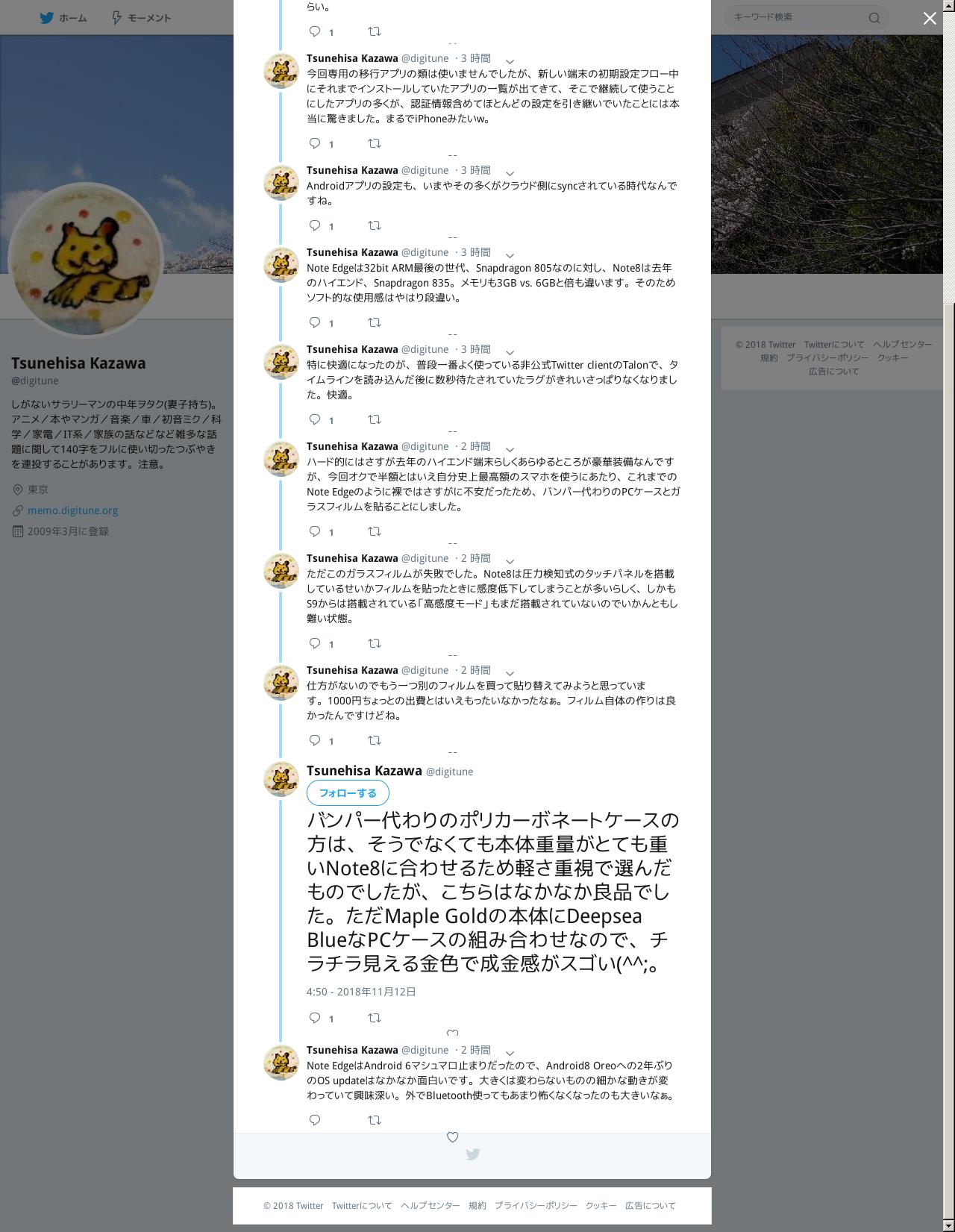This screenshot has height=1232, width=955.
Task: Open the プライバシーポリシー link in the bottom footer
Action: pyautogui.click(x=536, y=1205)
